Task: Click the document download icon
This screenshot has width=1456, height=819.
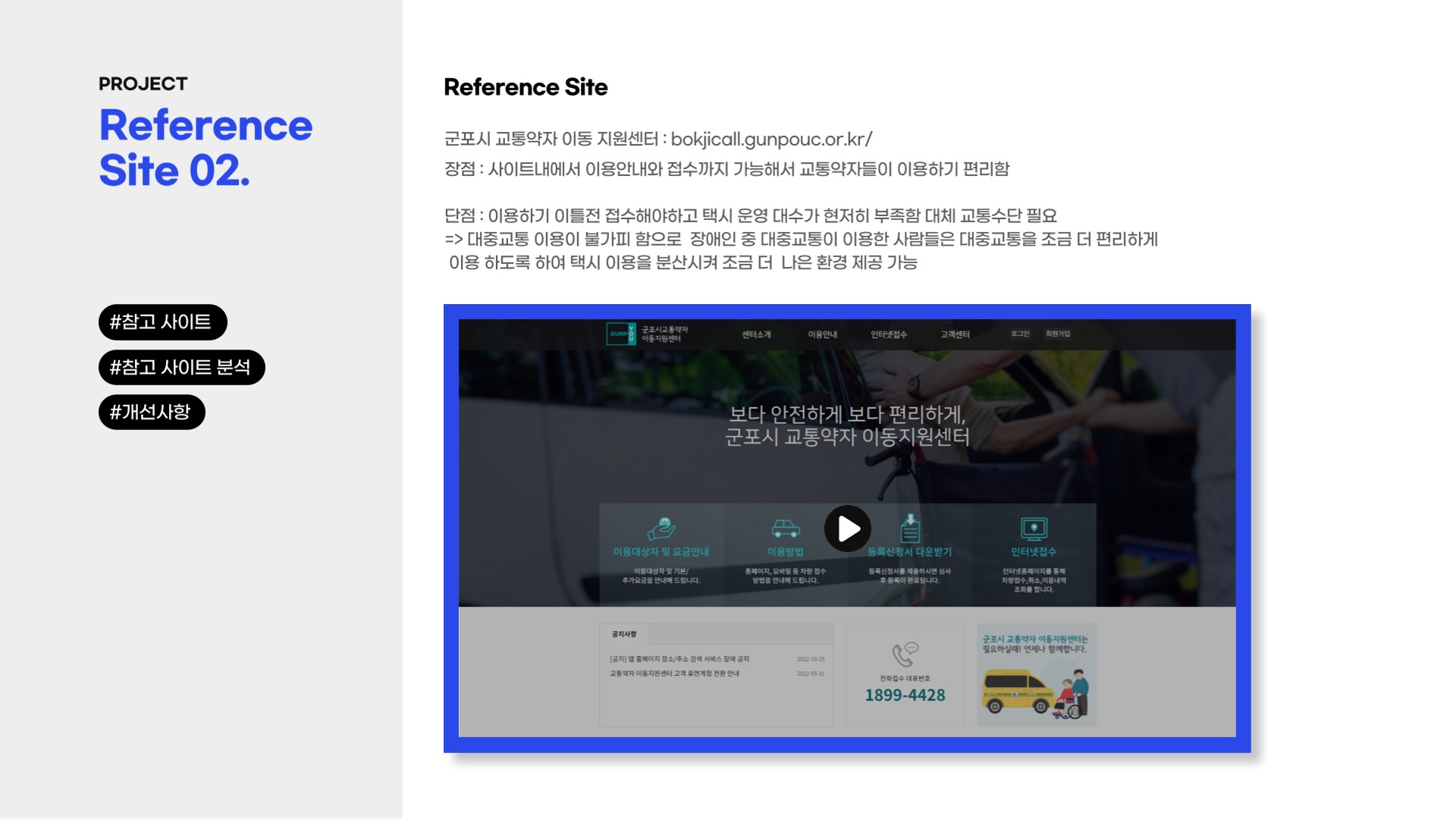Action: (x=910, y=528)
